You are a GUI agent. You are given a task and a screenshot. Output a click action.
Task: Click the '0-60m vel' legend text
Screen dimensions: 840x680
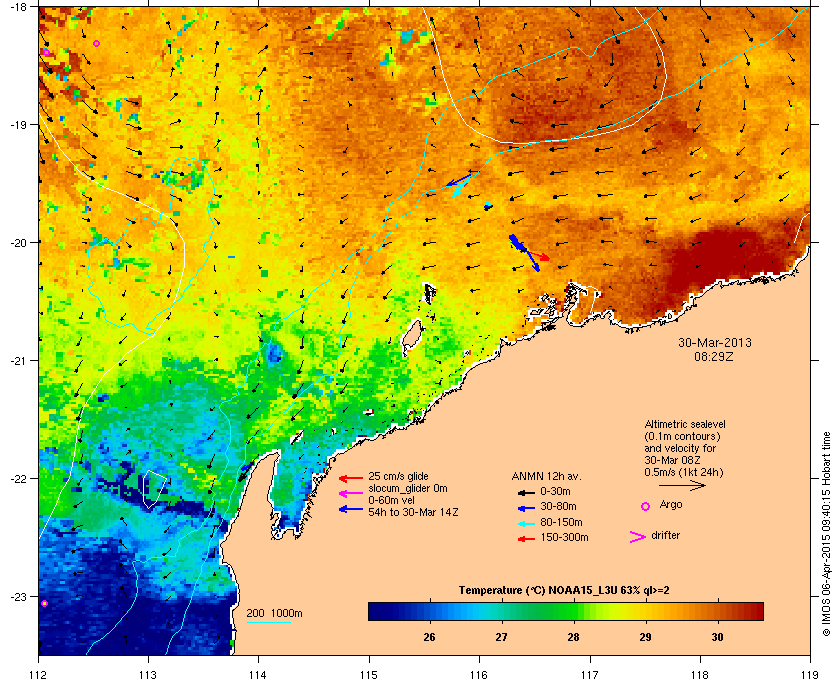click(x=392, y=500)
